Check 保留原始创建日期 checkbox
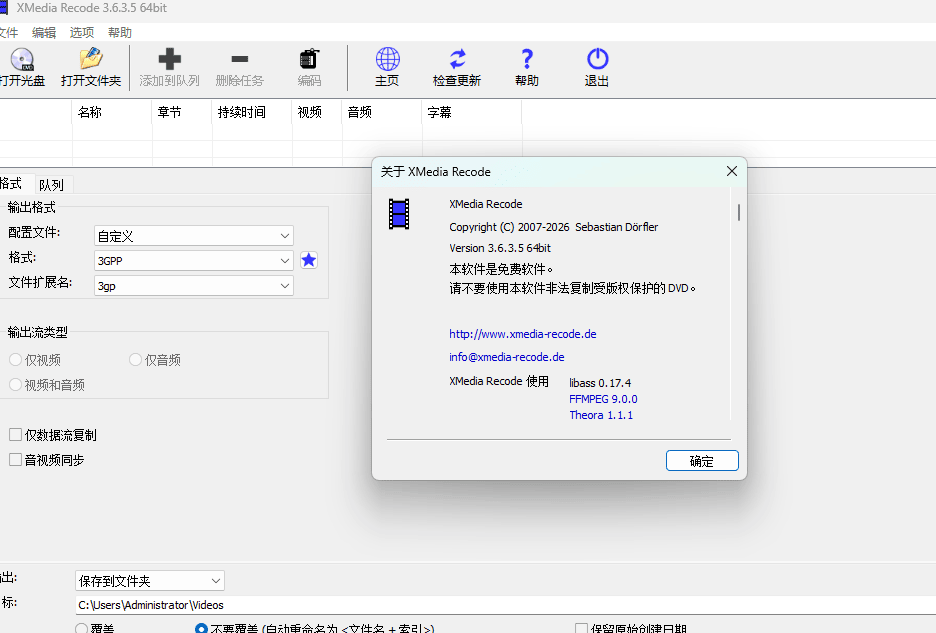Screen dimensions: 936x633 581,628
